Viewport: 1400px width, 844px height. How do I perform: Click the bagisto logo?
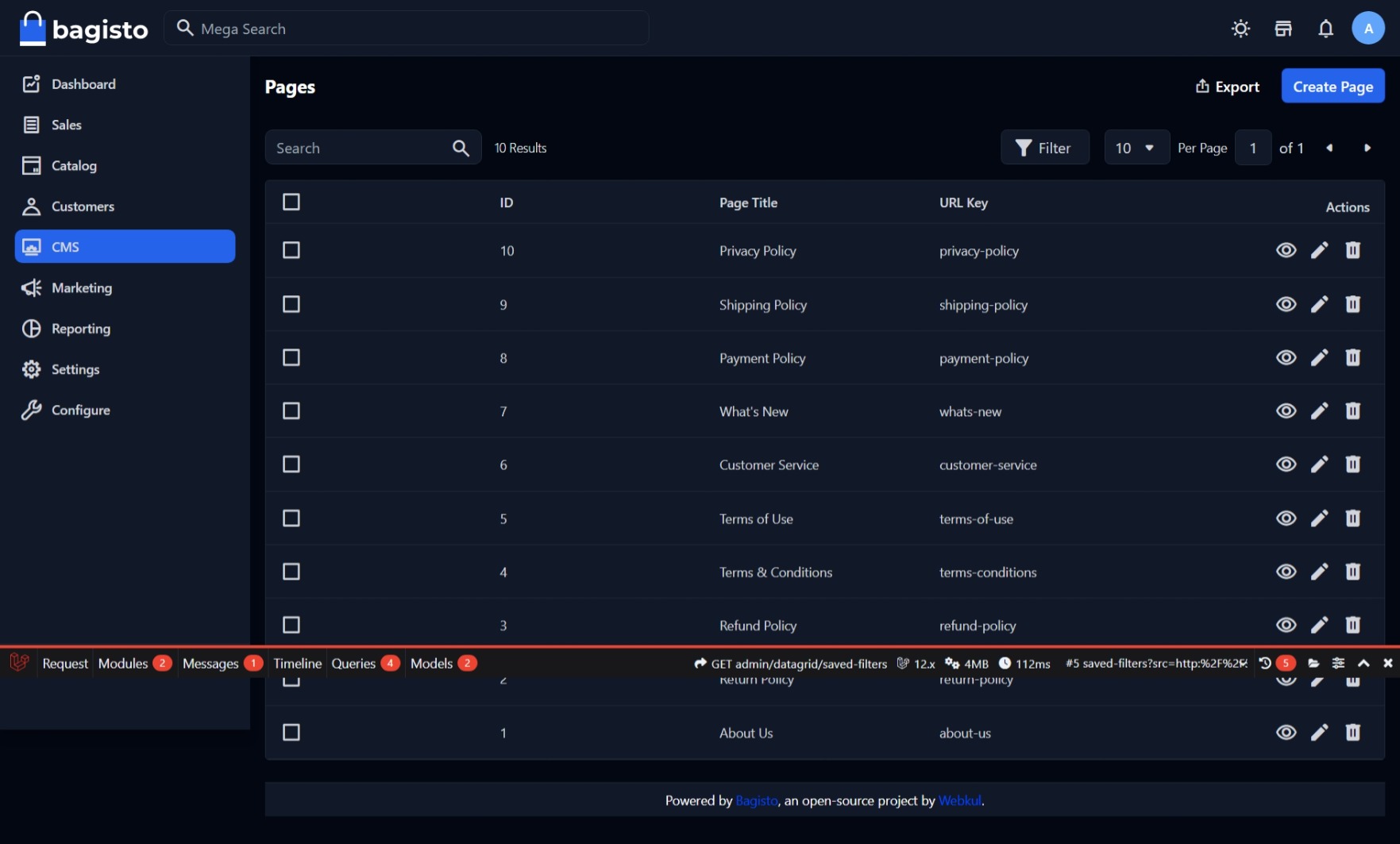[84, 29]
